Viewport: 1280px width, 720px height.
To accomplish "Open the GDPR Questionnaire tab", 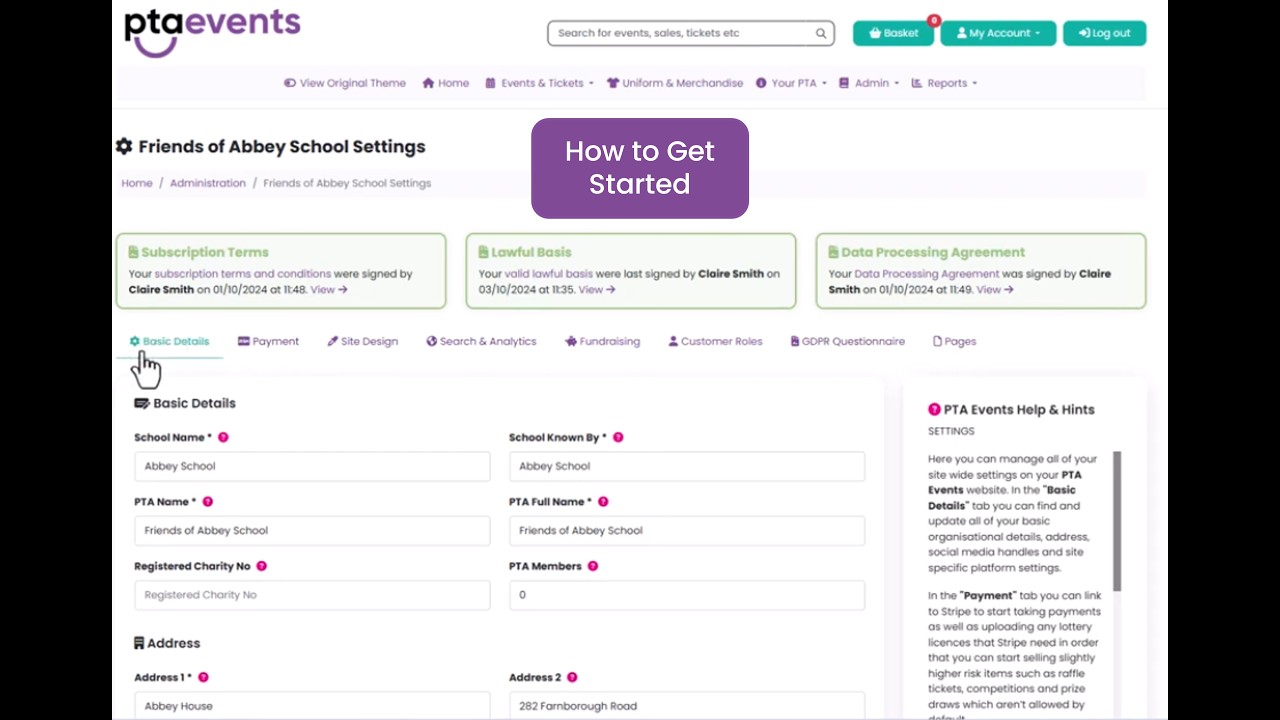I will point(847,341).
